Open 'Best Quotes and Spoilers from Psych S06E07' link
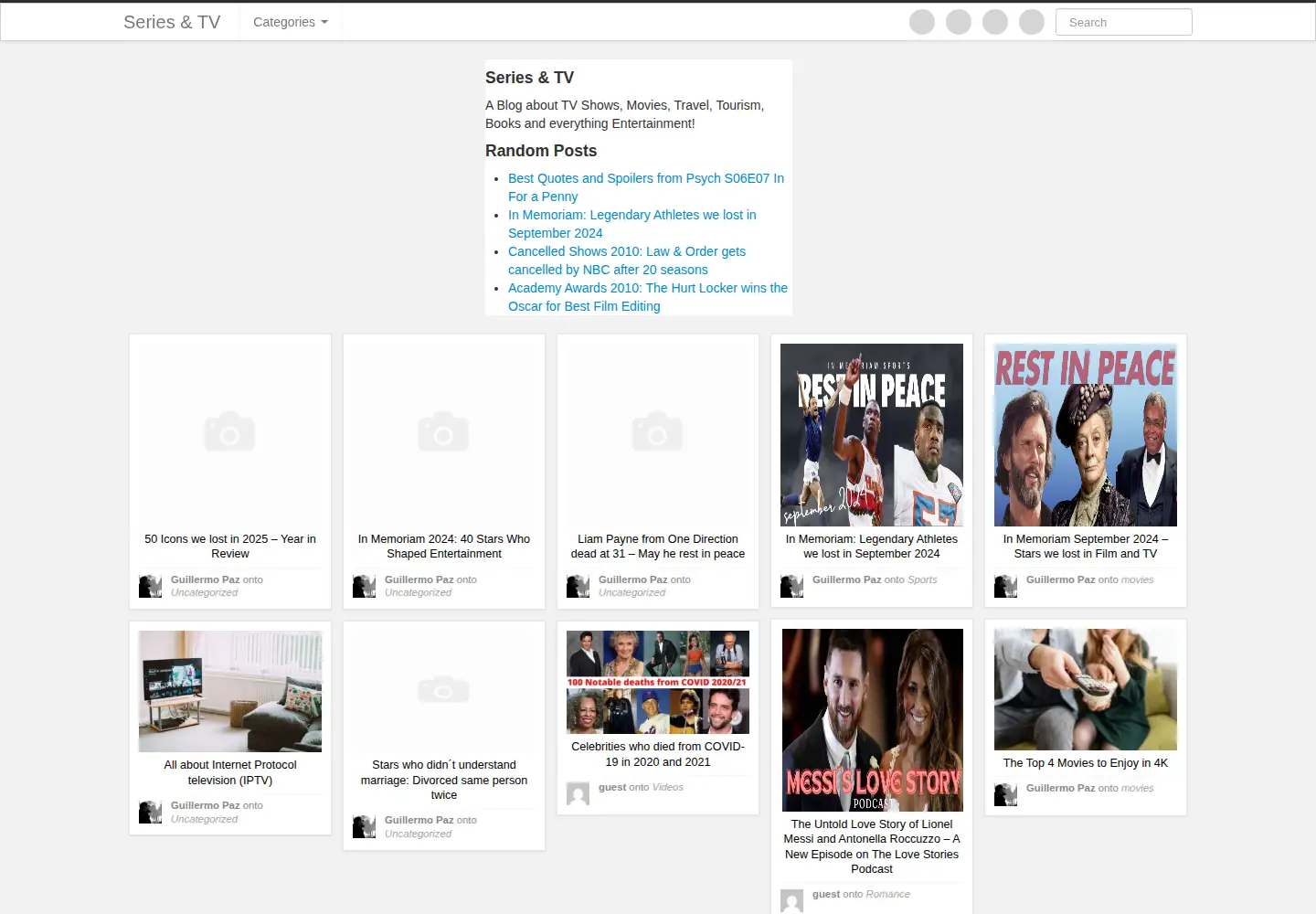1316x914 pixels. [x=646, y=187]
